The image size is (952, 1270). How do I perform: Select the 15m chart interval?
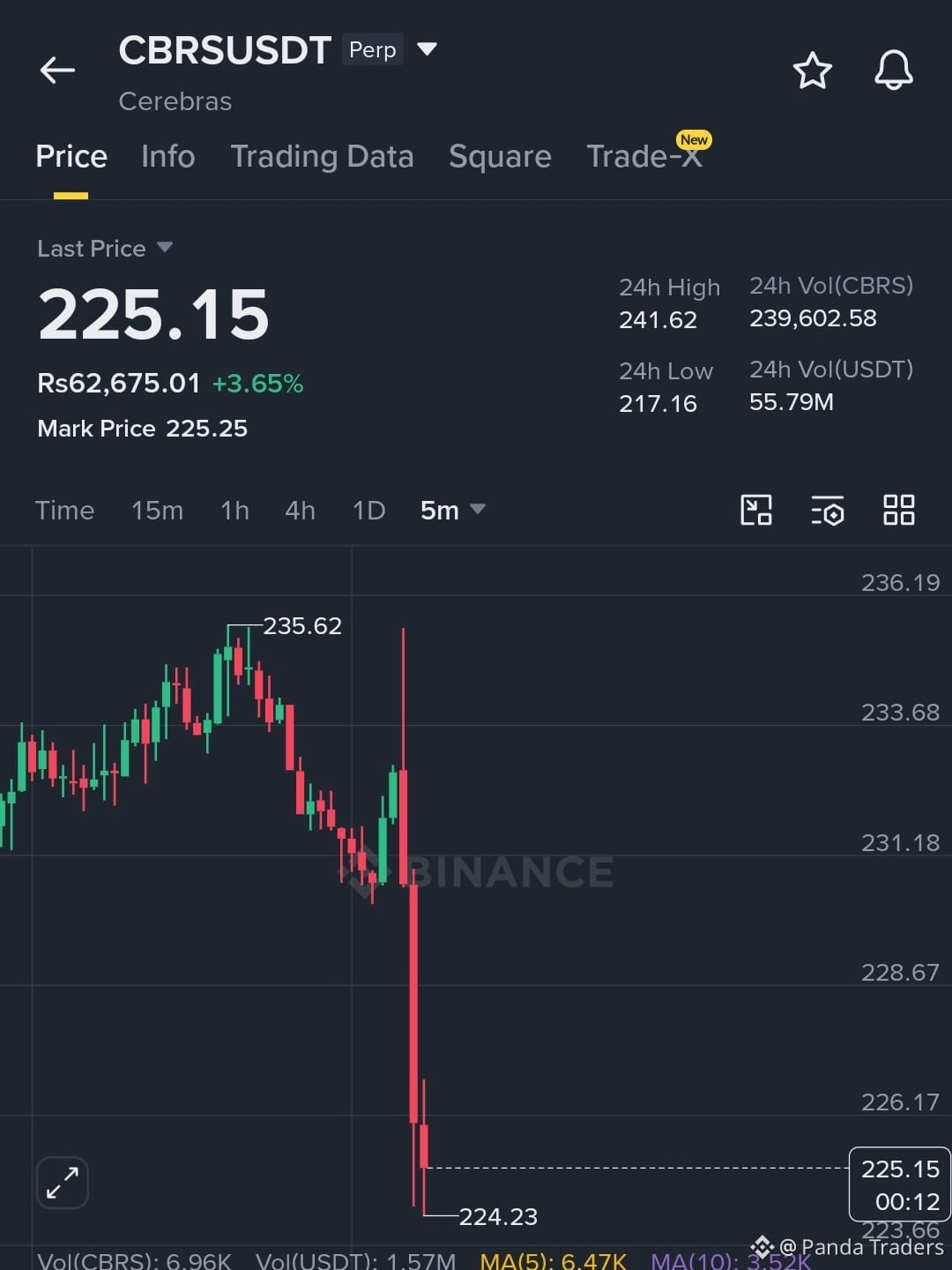pyautogui.click(x=157, y=510)
